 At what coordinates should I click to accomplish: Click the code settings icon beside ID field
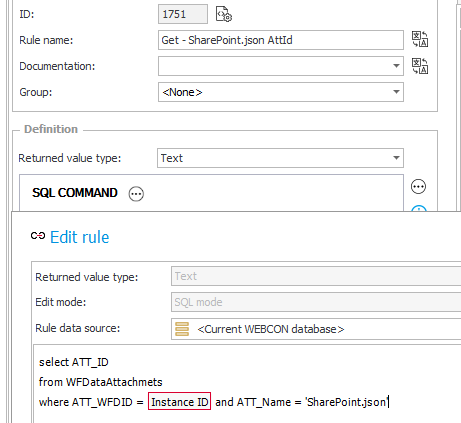pyautogui.click(x=224, y=14)
